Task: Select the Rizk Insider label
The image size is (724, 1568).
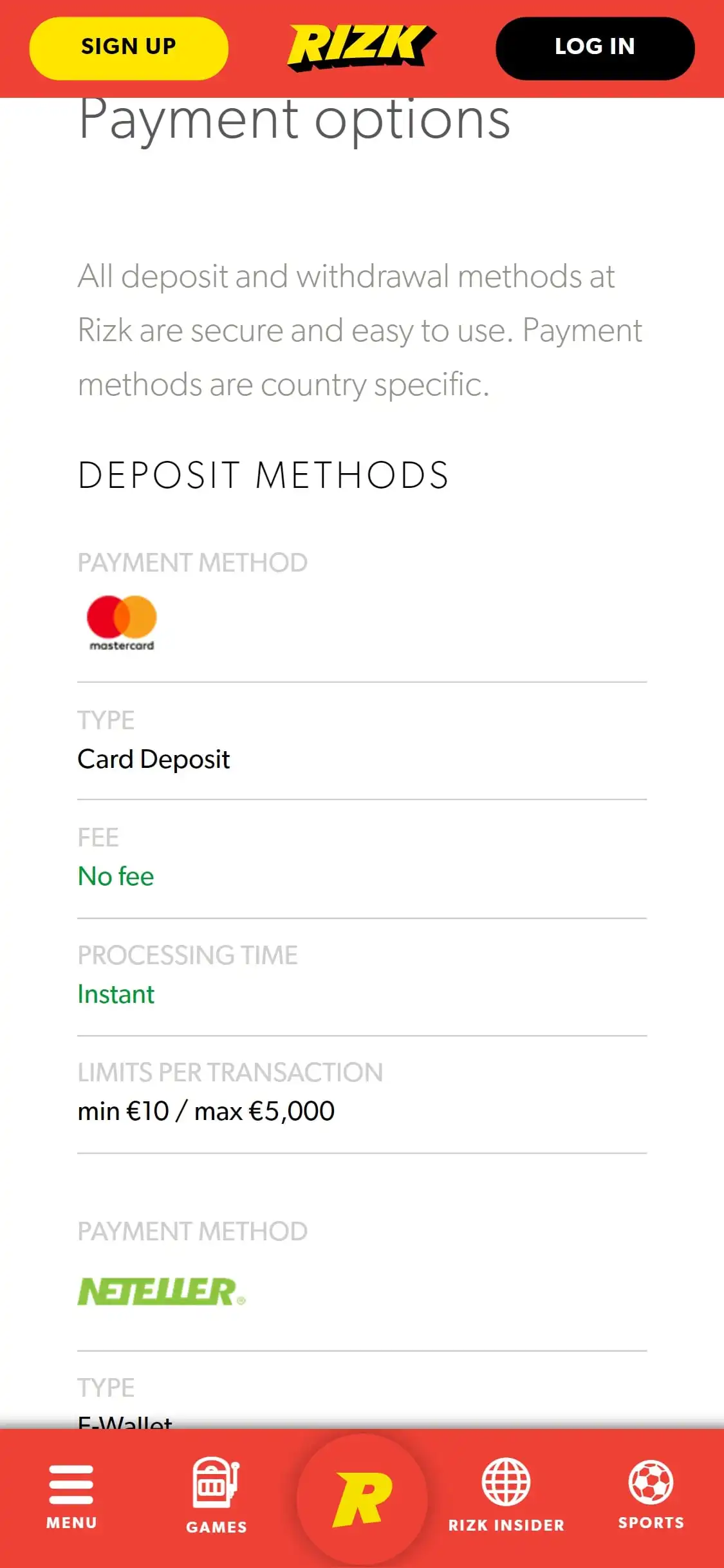Action: point(506,1525)
